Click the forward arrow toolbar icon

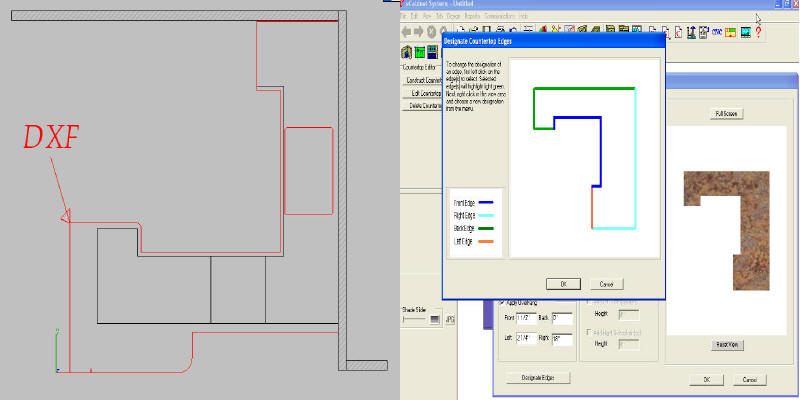pos(418,32)
